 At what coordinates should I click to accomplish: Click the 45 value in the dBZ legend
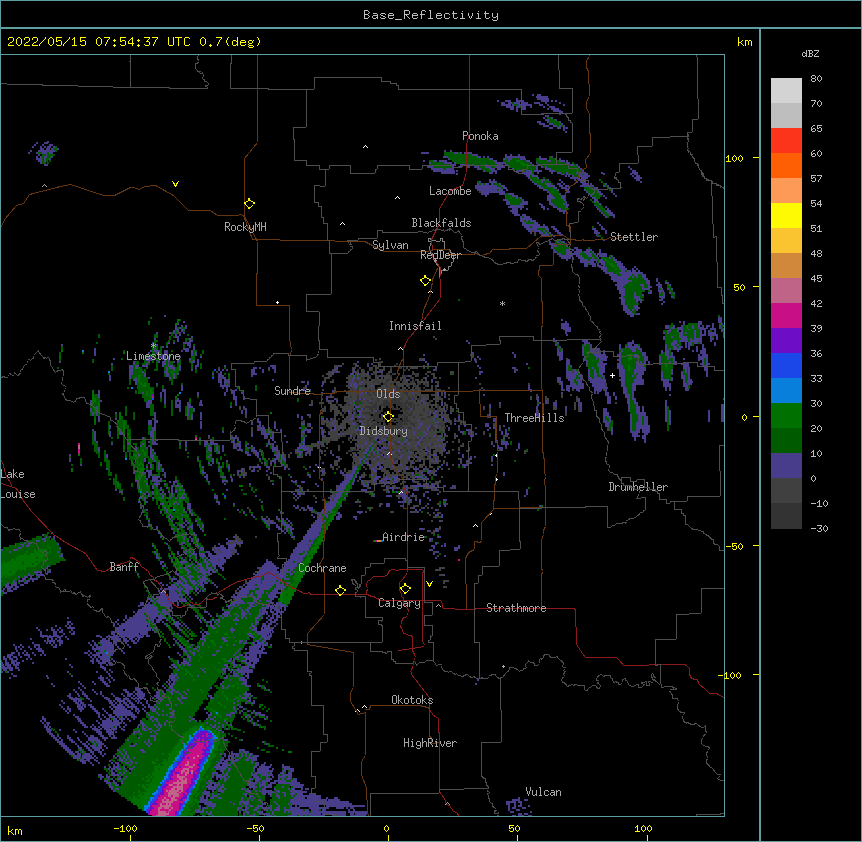click(x=816, y=279)
